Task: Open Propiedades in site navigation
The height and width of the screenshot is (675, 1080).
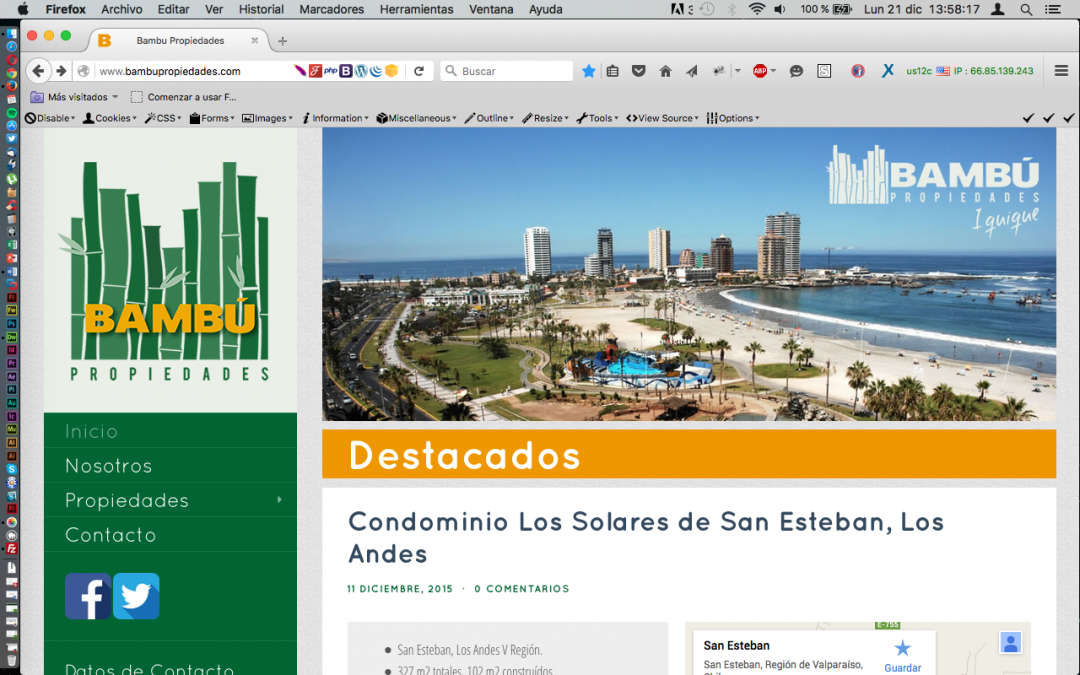Action: pos(170,500)
